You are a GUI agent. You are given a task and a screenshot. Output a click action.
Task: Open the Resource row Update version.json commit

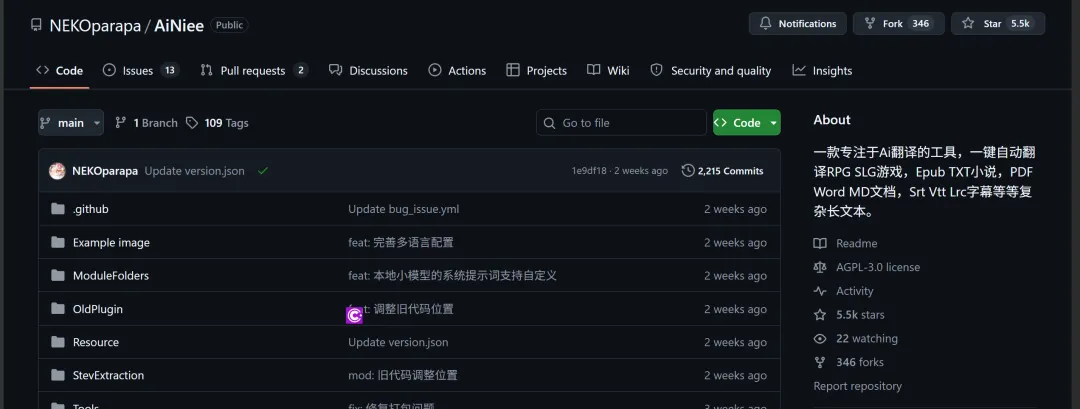click(x=398, y=342)
